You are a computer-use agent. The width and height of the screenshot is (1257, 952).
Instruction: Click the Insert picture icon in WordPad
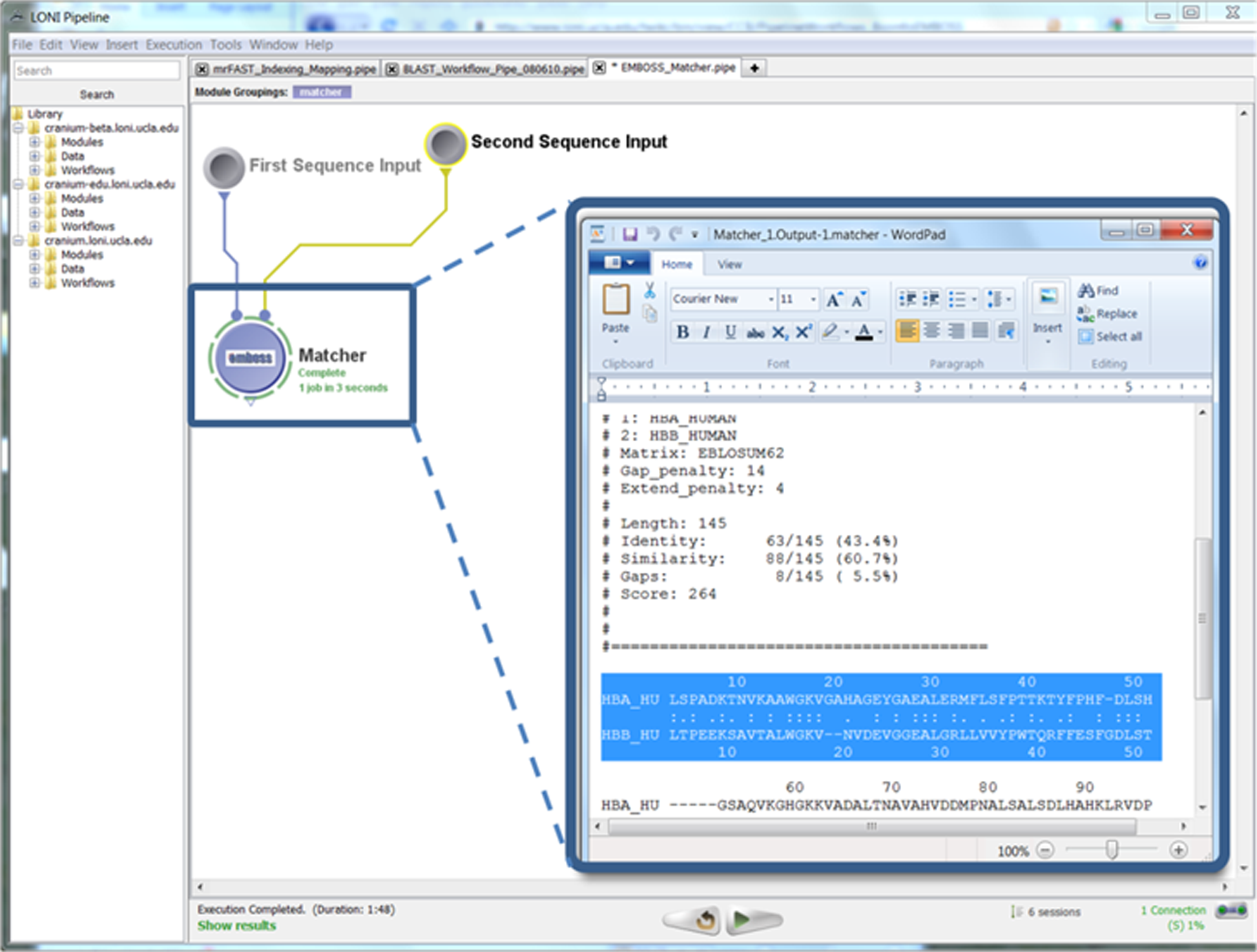pos(1048,298)
